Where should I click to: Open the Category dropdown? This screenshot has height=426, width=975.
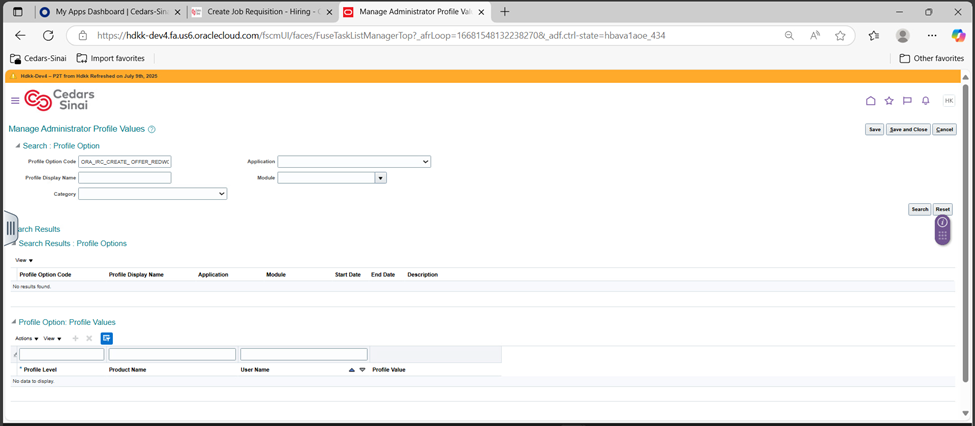[x=152, y=194]
